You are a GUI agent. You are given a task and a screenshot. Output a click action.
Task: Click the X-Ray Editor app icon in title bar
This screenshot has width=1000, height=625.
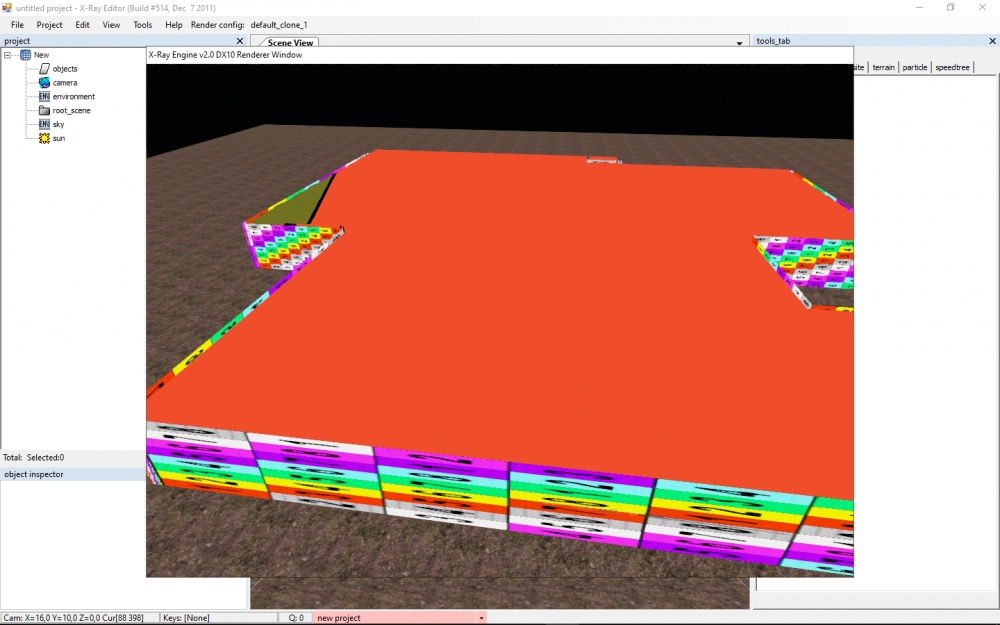pyautogui.click(x=7, y=8)
